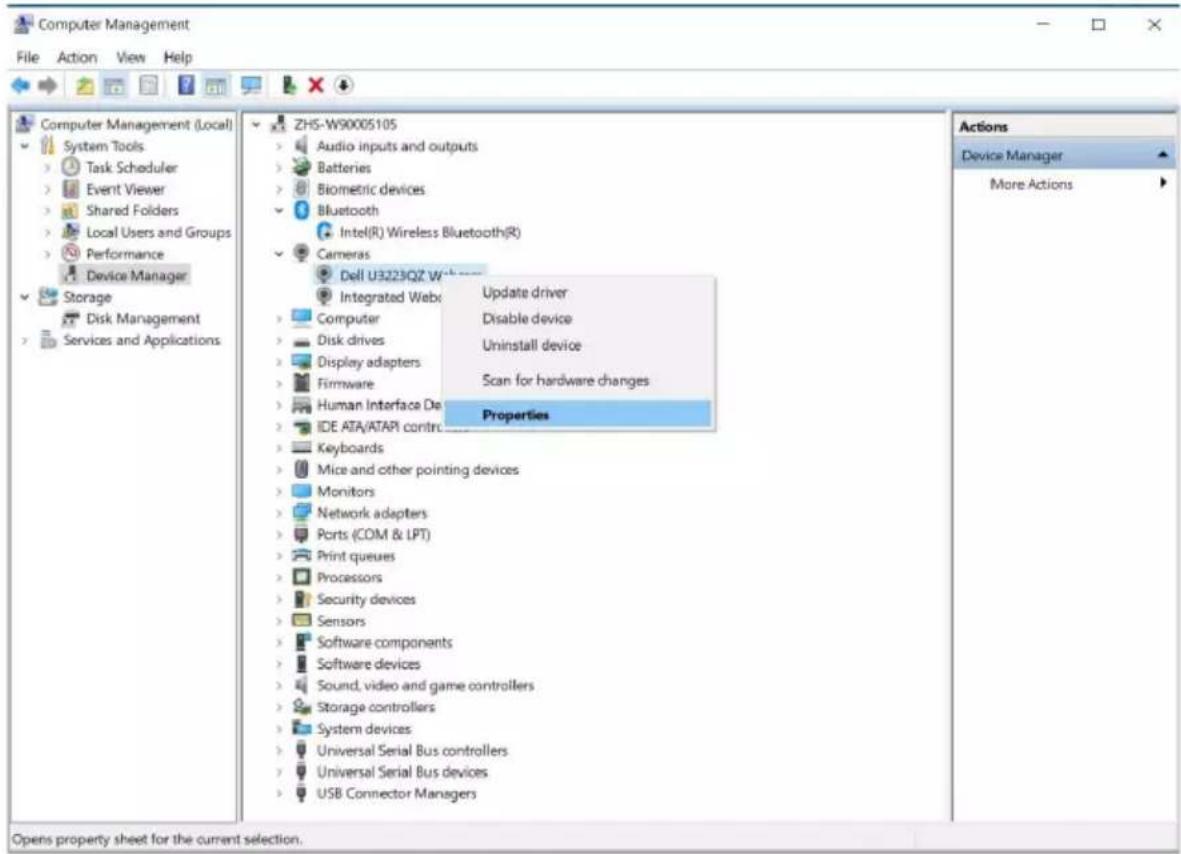
Task: Click the USB Connector Managers icon
Action: tap(301, 793)
